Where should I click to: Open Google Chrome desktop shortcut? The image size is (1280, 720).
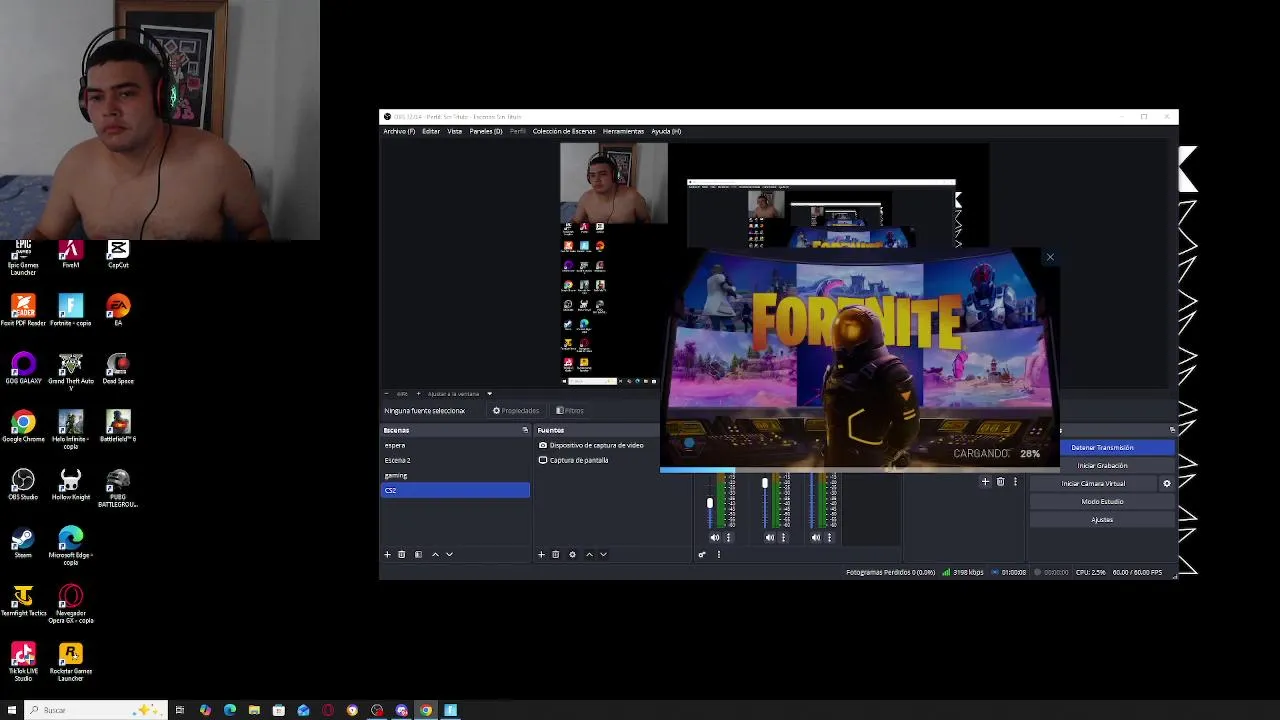tap(23, 427)
